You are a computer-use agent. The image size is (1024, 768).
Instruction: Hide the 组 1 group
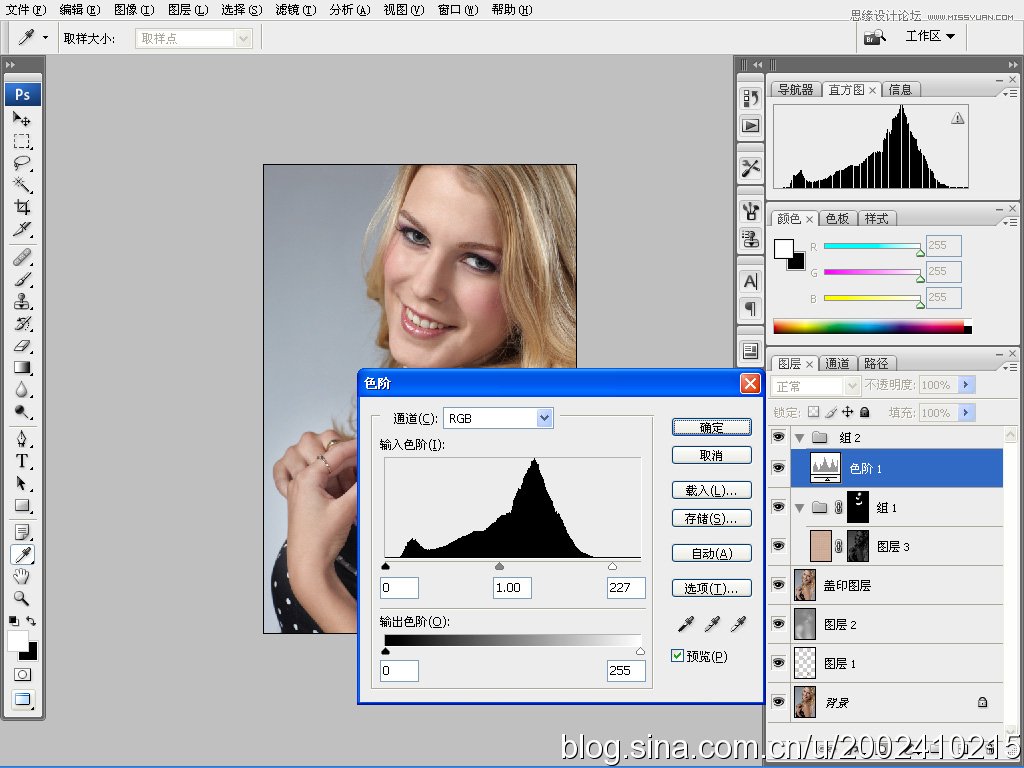coord(778,507)
